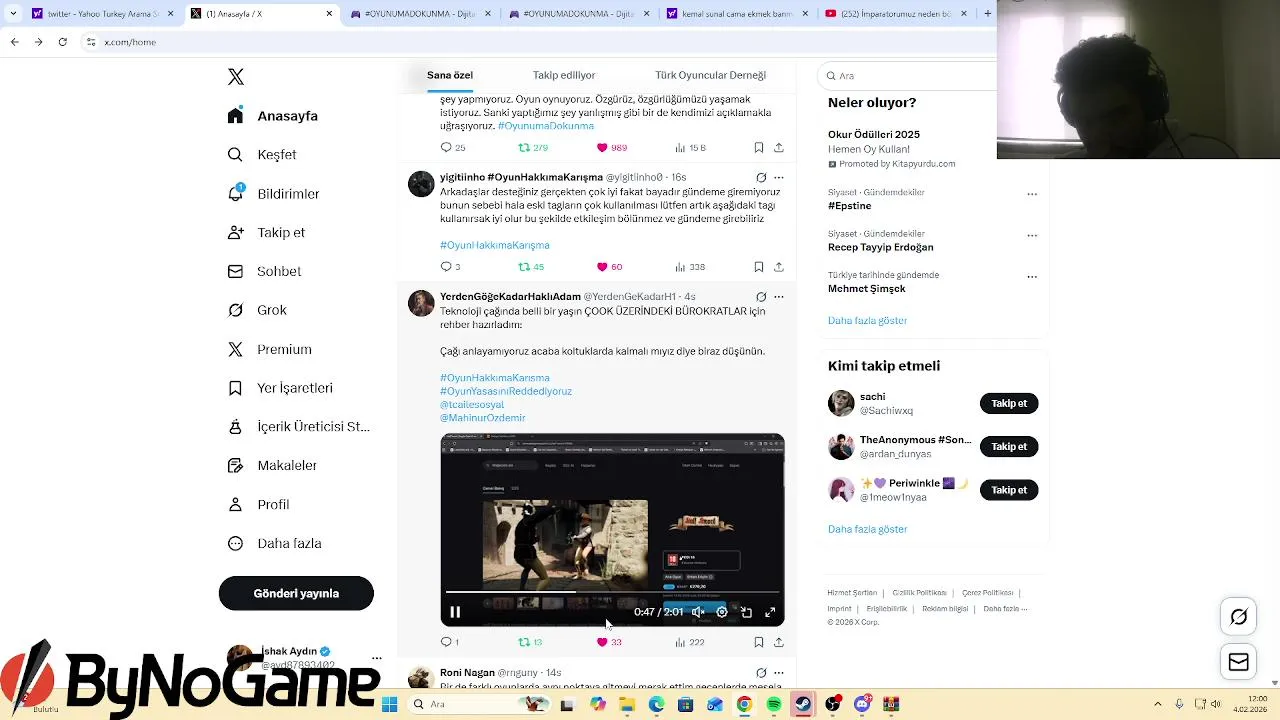Enter video fullscreen
The image size is (1280, 720).
(770, 612)
